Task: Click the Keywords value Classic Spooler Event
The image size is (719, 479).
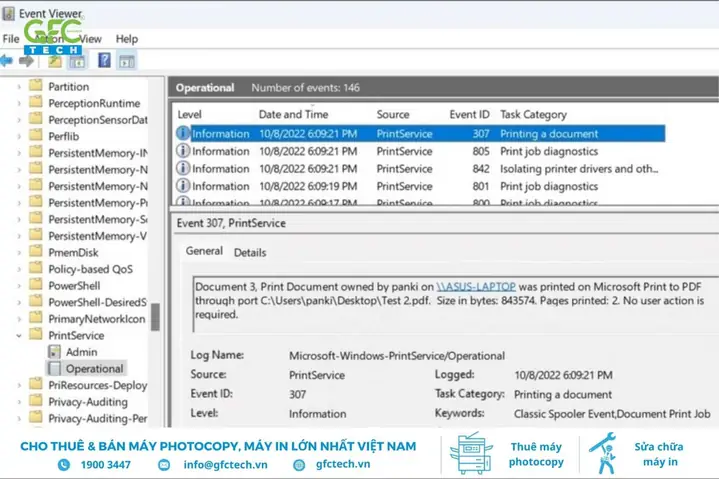Action: [x=612, y=414]
